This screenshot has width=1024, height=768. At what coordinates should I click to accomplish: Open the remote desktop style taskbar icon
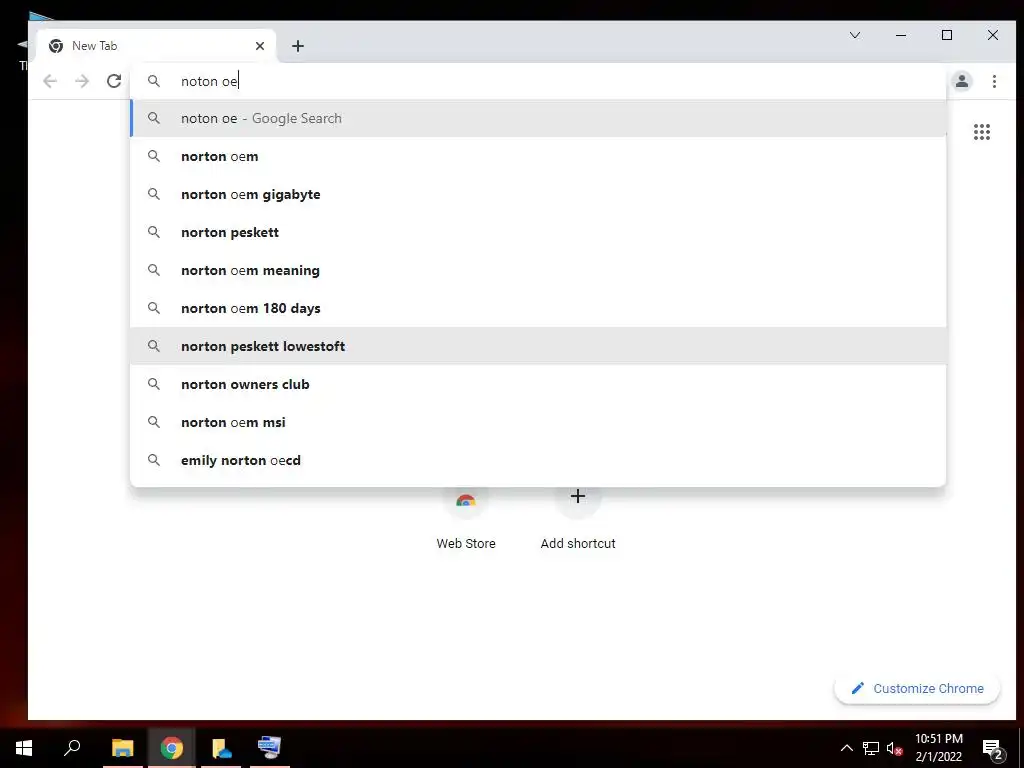(269, 748)
